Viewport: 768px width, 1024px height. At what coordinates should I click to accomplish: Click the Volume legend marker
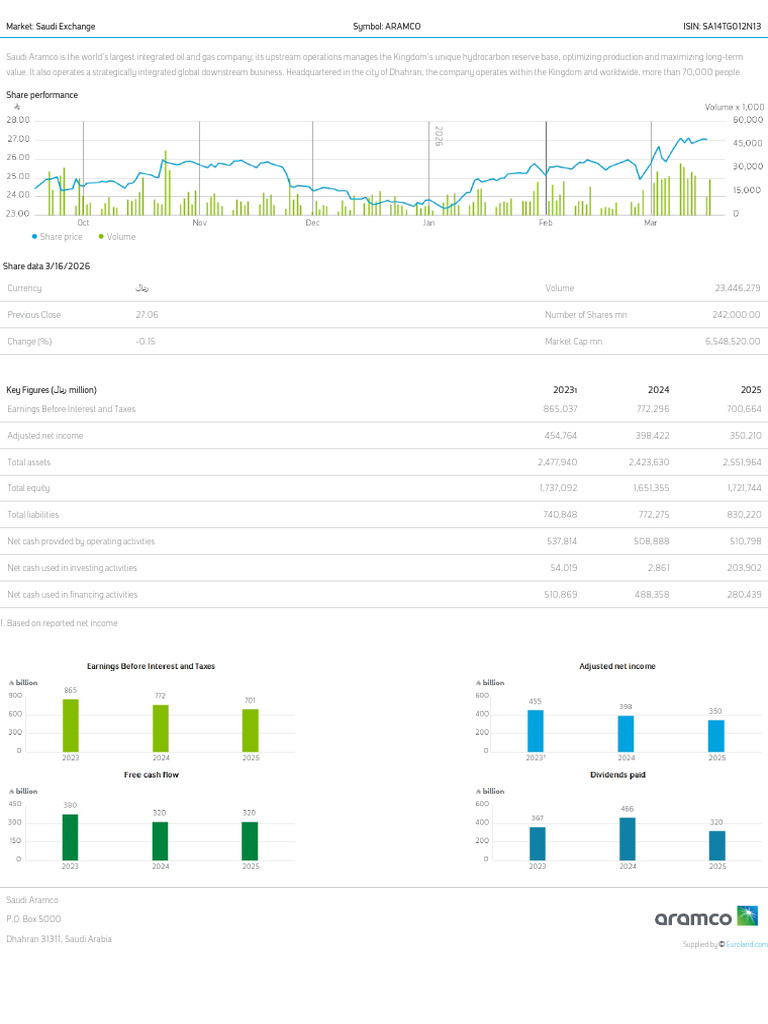[x=101, y=237]
